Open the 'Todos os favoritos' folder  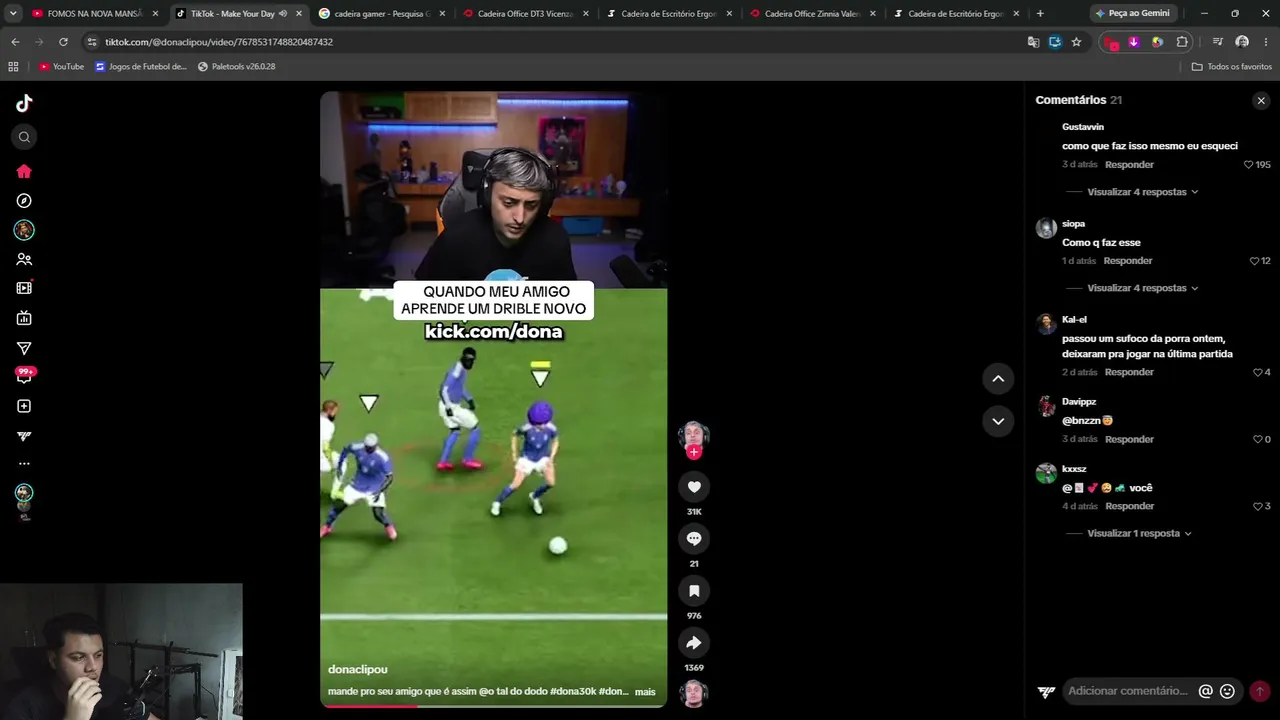tap(1232, 67)
